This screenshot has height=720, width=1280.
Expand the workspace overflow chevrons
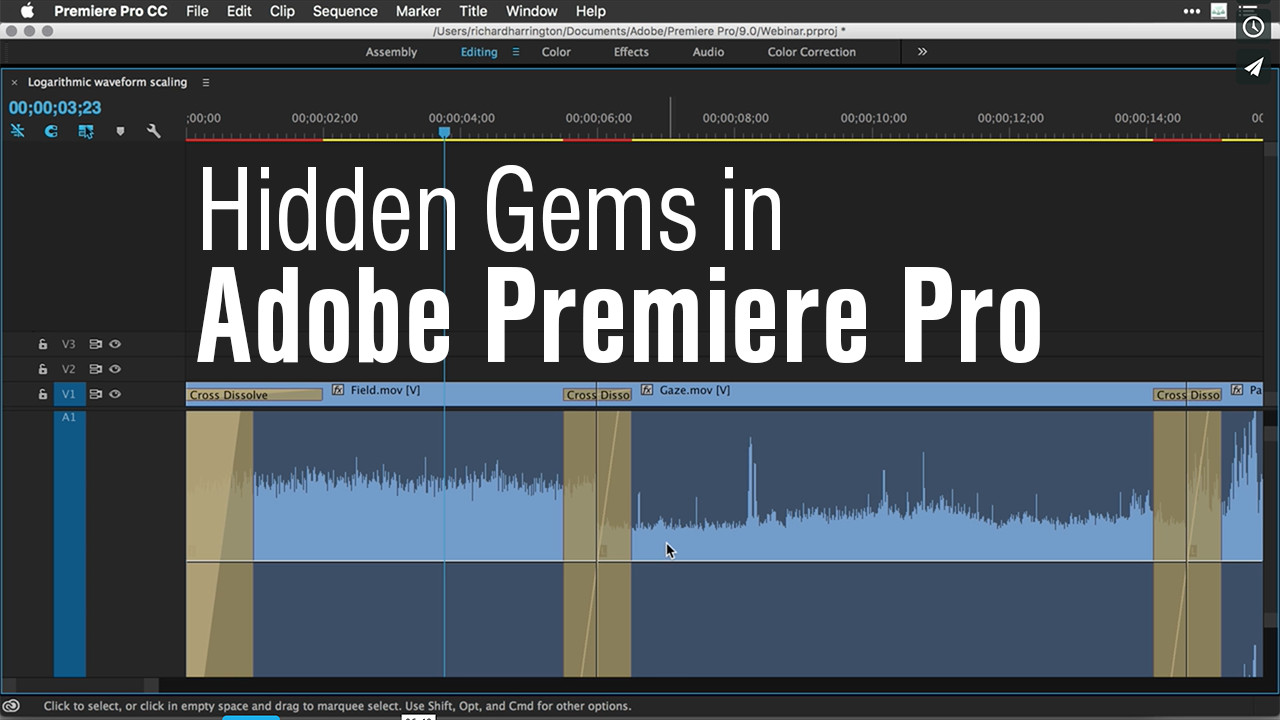point(922,51)
